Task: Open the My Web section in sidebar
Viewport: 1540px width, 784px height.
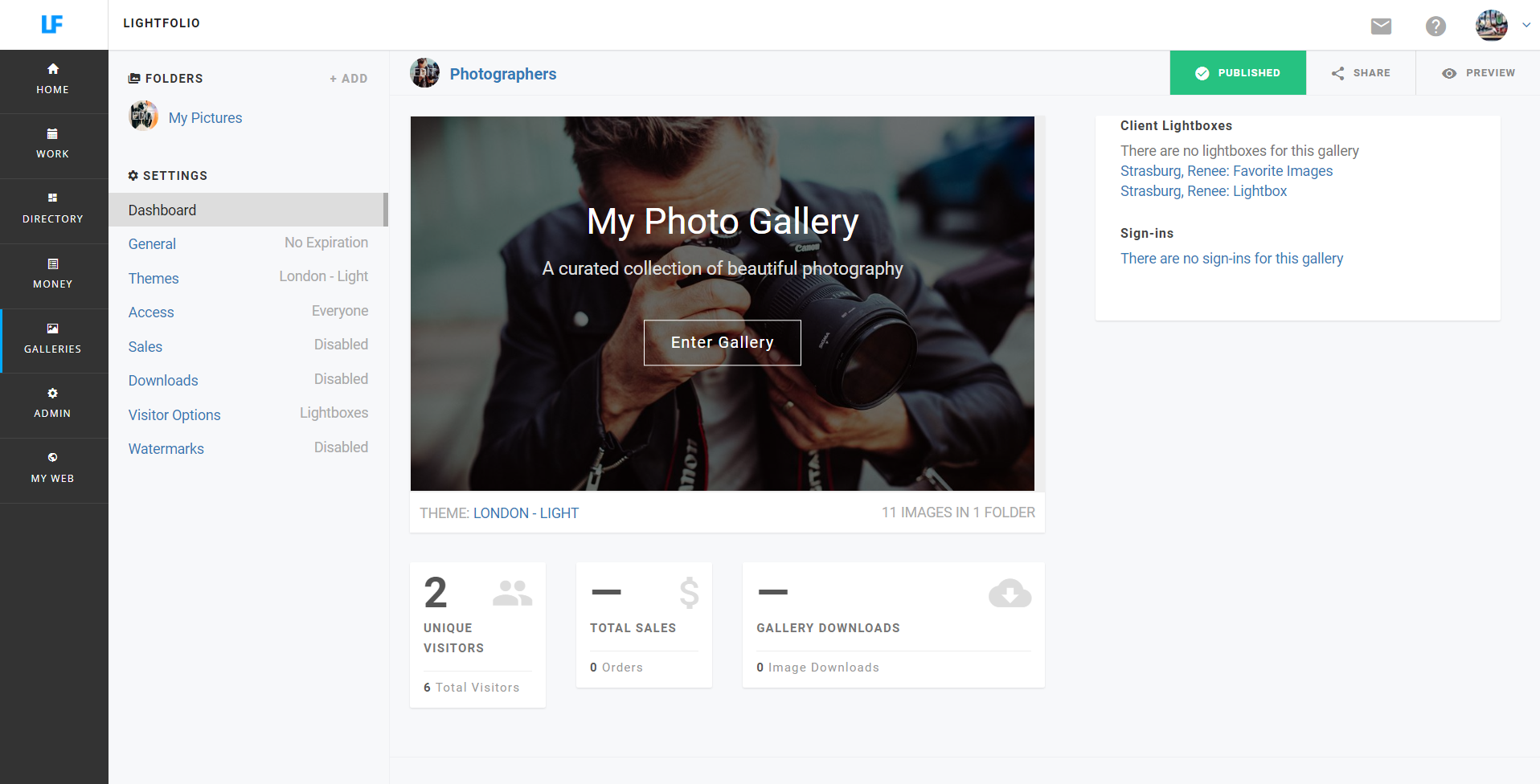Action: [53, 470]
